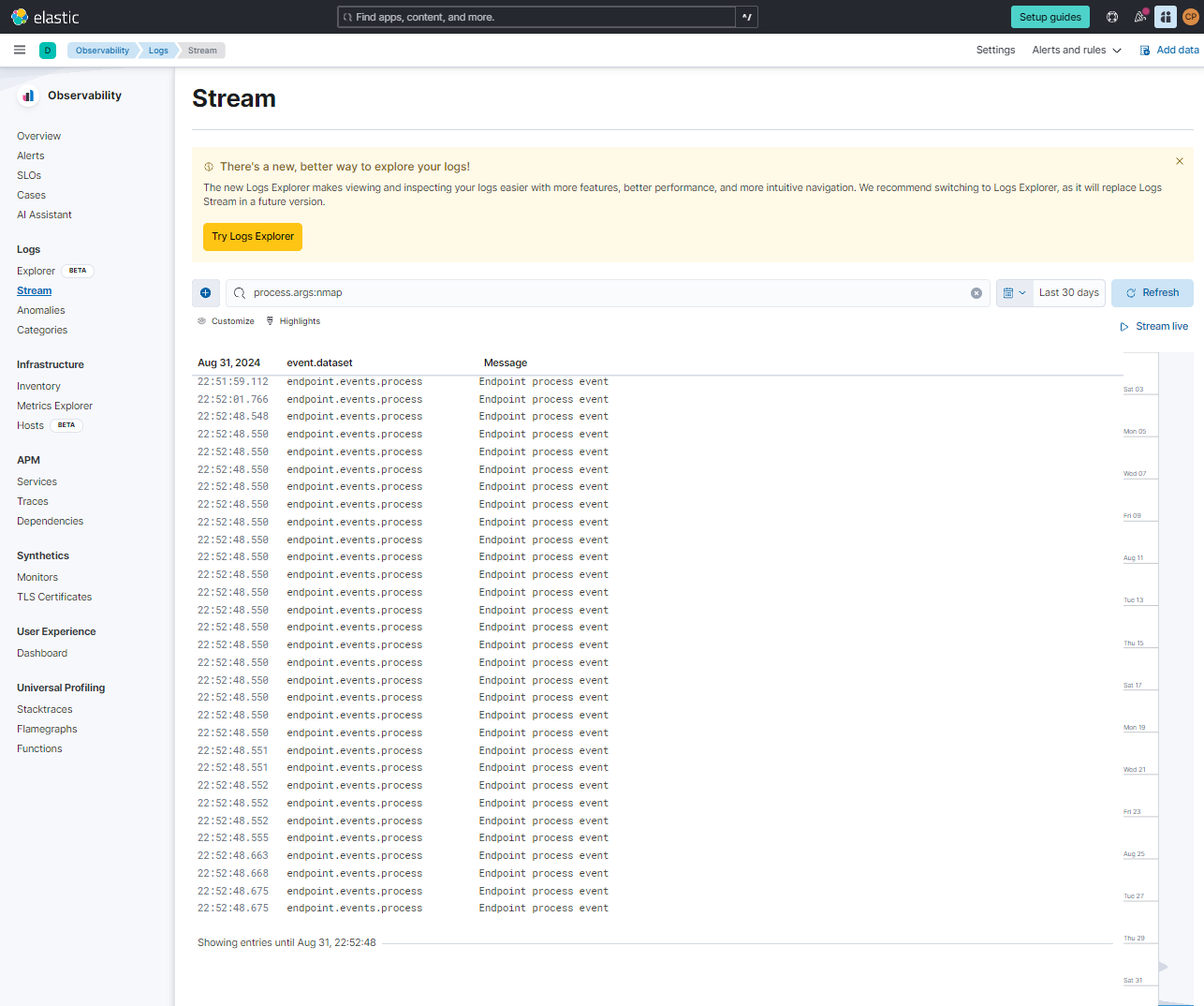This screenshot has height=1006, width=1204.
Task: Go to Observability breadcrumb
Action: click(102, 51)
